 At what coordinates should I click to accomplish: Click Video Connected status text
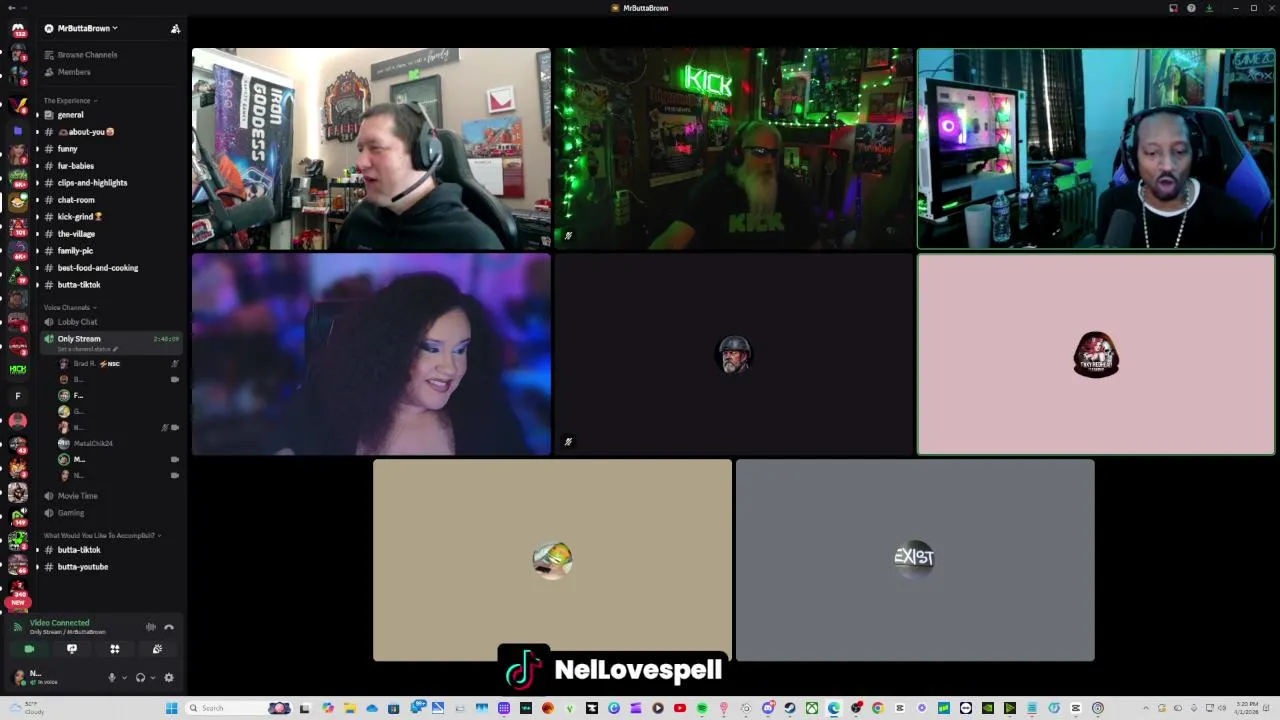[59, 623]
